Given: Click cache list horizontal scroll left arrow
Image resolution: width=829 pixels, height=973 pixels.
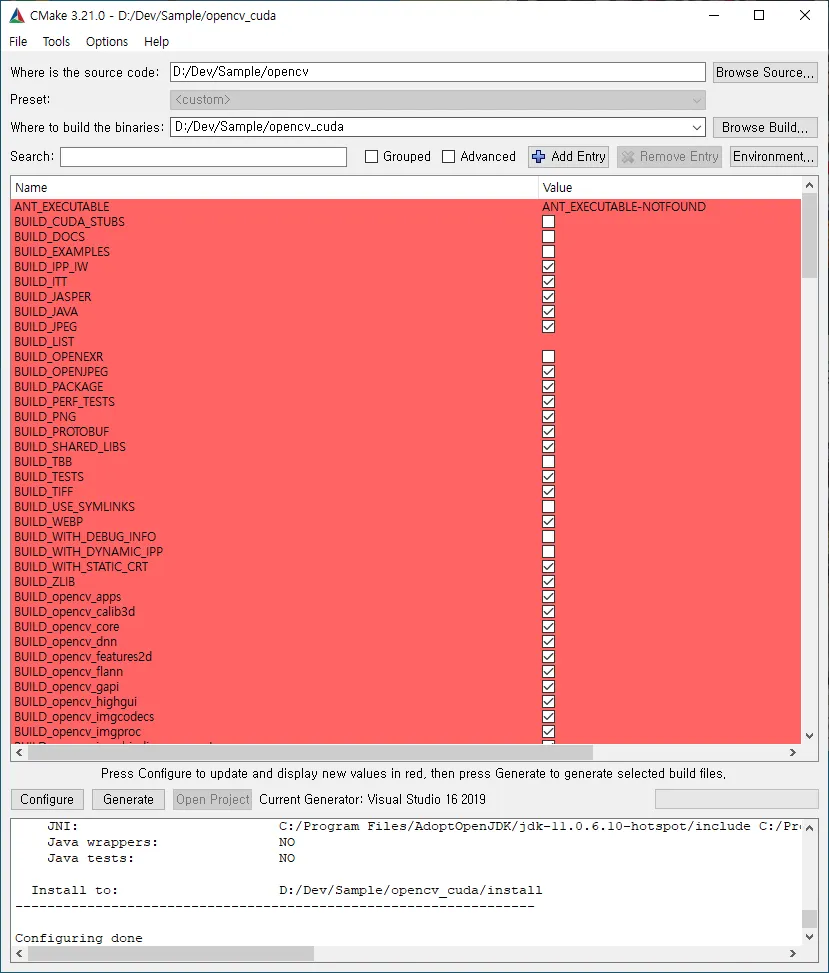Looking at the screenshot, I should pyautogui.click(x=19, y=753).
